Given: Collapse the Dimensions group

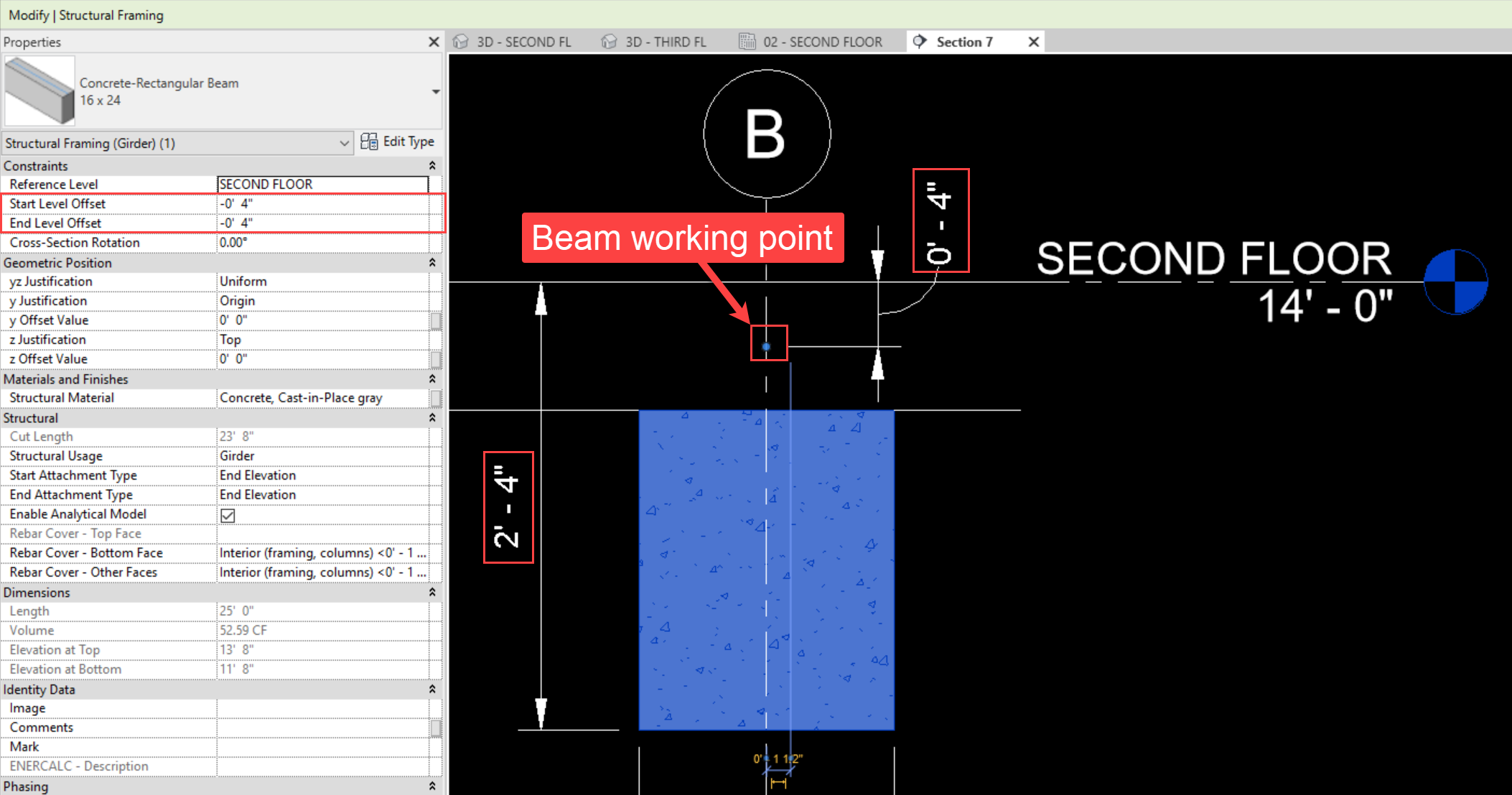Looking at the screenshot, I should pyautogui.click(x=432, y=592).
